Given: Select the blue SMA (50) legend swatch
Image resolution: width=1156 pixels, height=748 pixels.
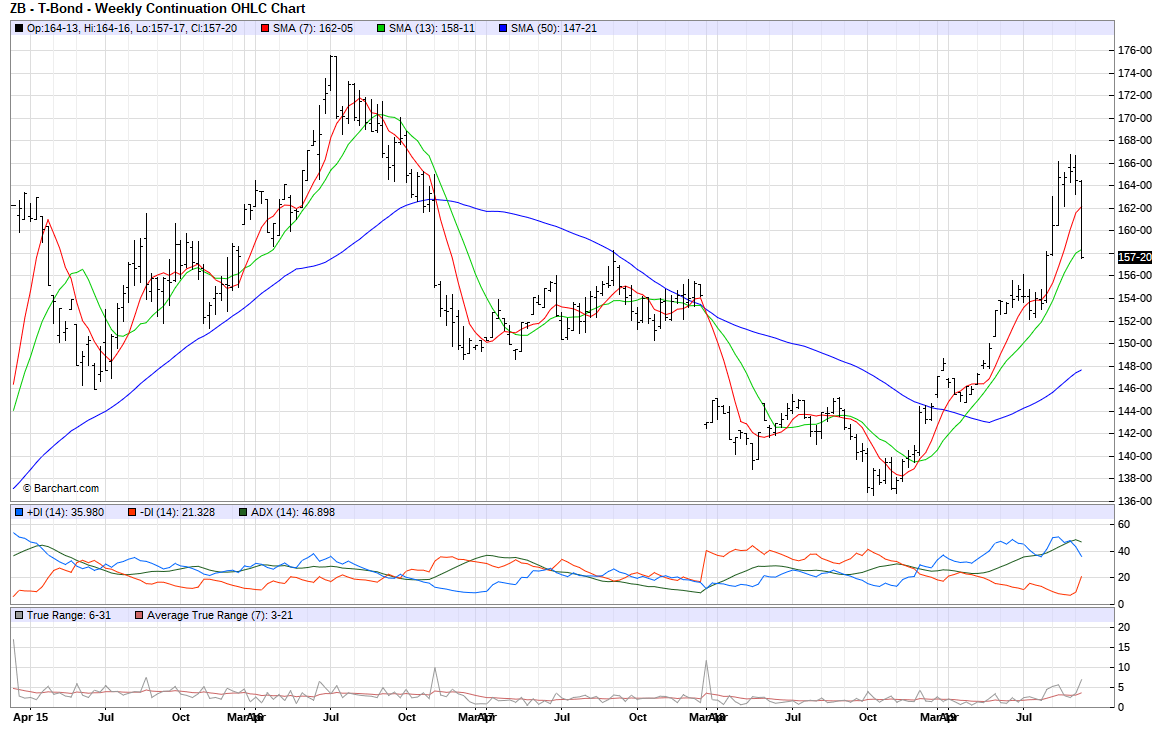Looking at the screenshot, I should coord(502,28).
